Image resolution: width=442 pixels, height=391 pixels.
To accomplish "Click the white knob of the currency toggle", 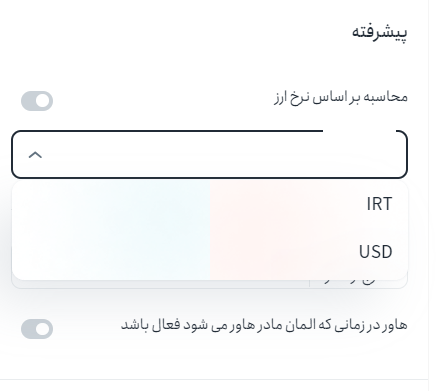I will (43, 101).
